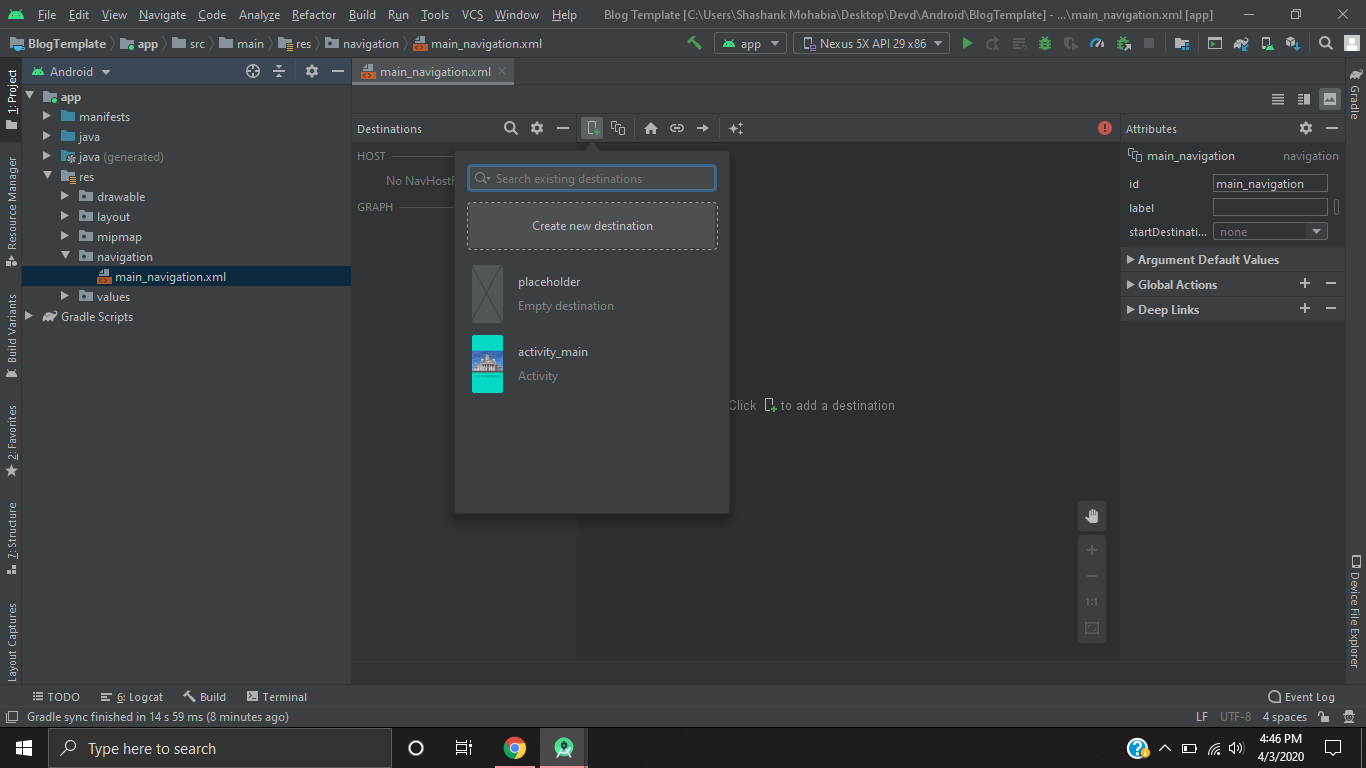Search destinations with the magnifier icon
1366x768 pixels.
[511, 128]
